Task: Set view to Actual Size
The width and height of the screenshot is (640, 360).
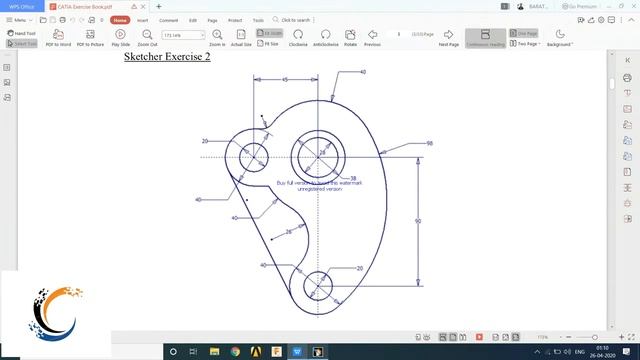Action: (x=241, y=38)
